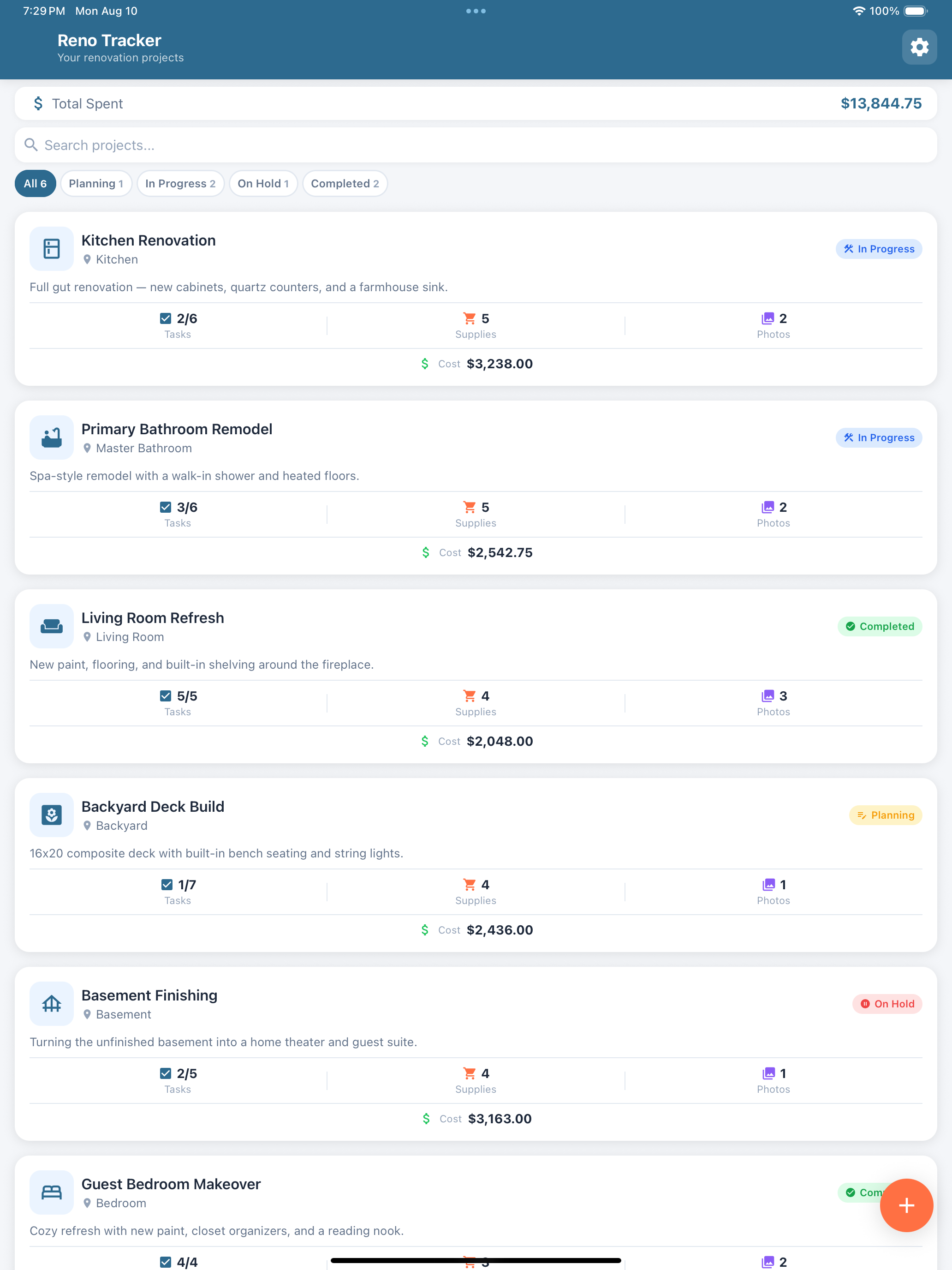Click the battery indicator in status bar

click(x=915, y=11)
